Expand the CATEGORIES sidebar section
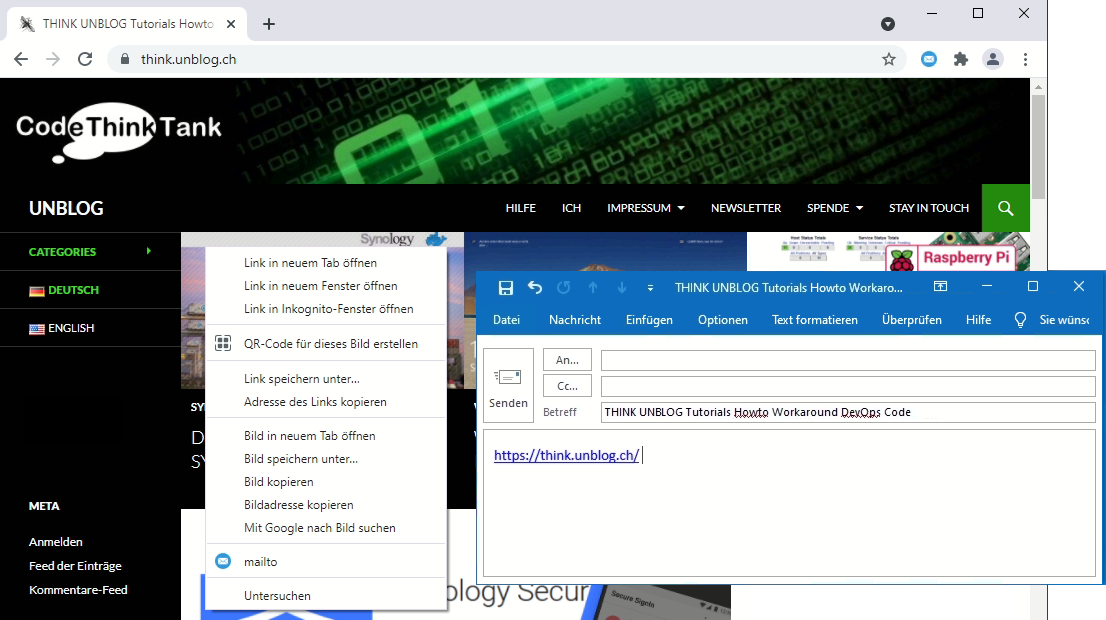1106x620 pixels. coord(90,251)
